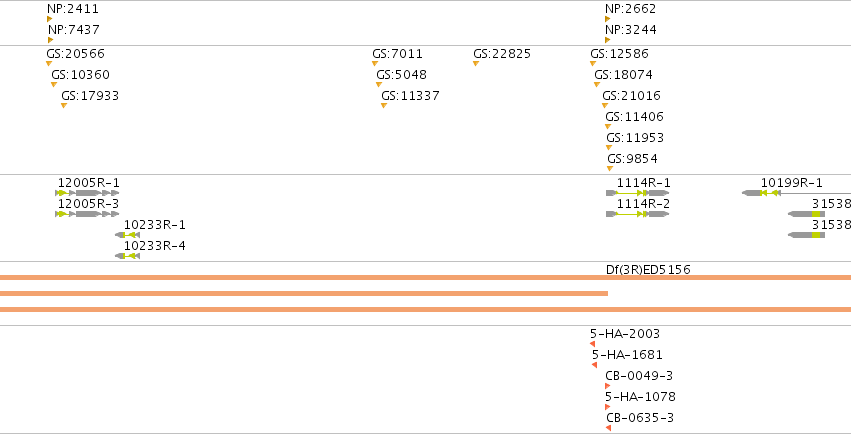Viewport: 851px width, 434px height.
Task: Click the GS:11406 triangle marker
Action: tap(608, 126)
